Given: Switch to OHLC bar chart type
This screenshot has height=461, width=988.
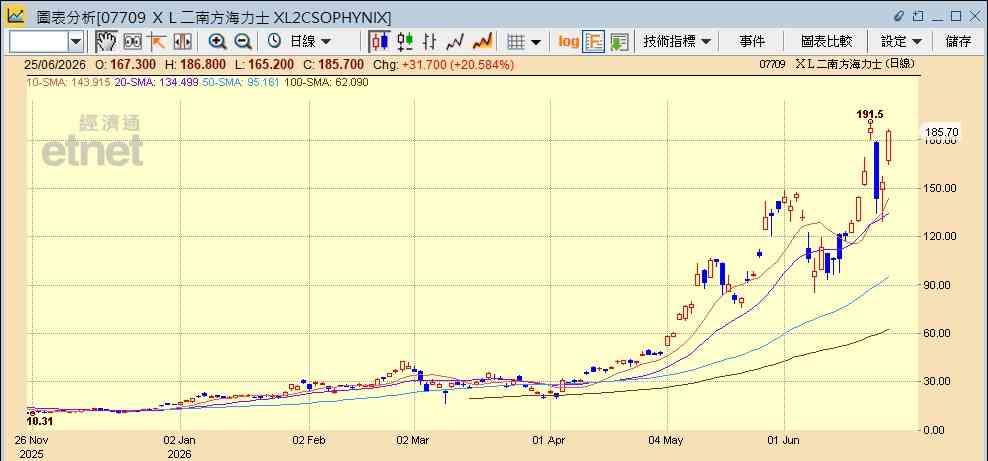Looking at the screenshot, I should coord(430,42).
